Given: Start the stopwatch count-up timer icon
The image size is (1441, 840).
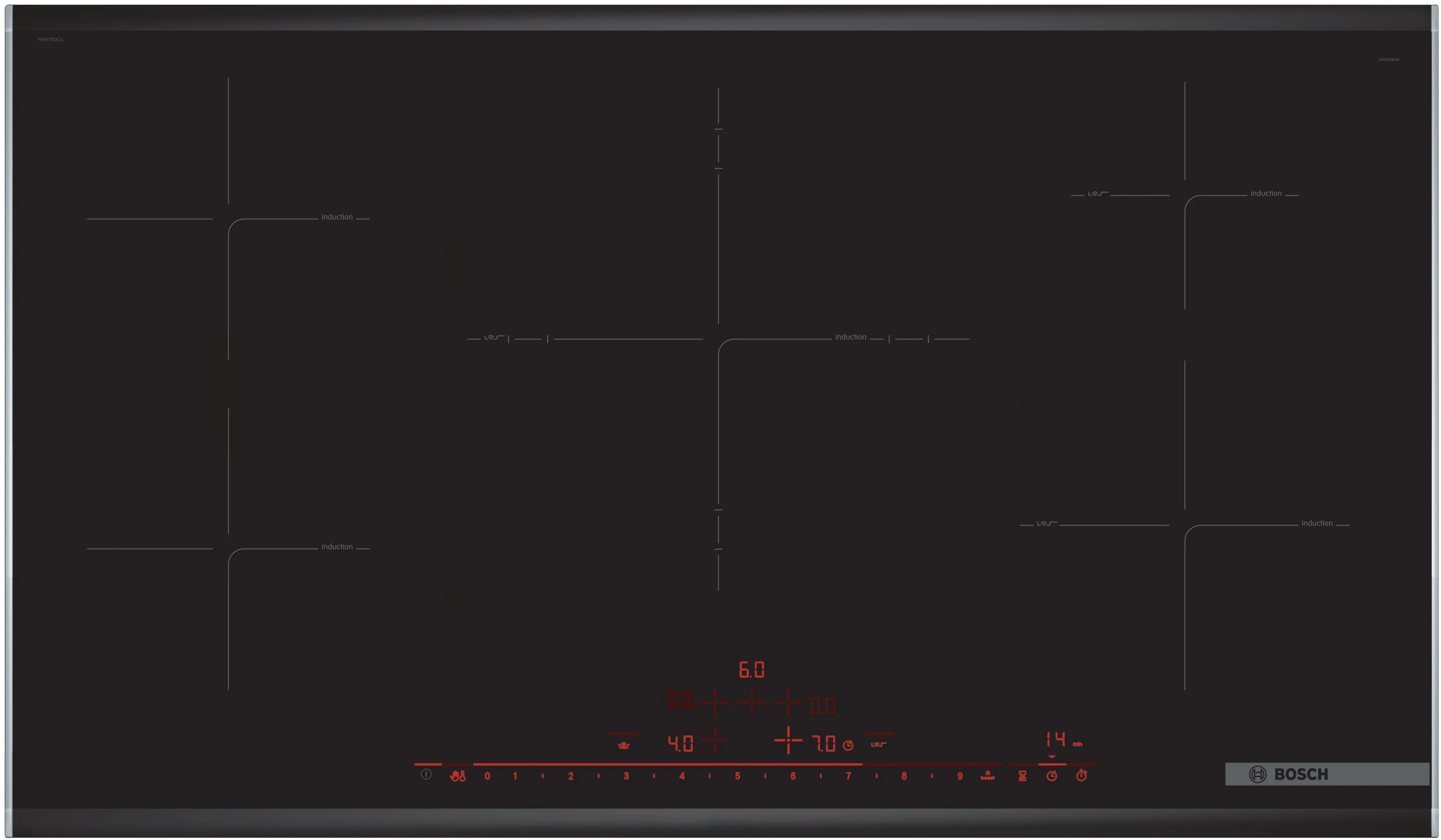Looking at the screenshot, I should tap(1081, 775).
